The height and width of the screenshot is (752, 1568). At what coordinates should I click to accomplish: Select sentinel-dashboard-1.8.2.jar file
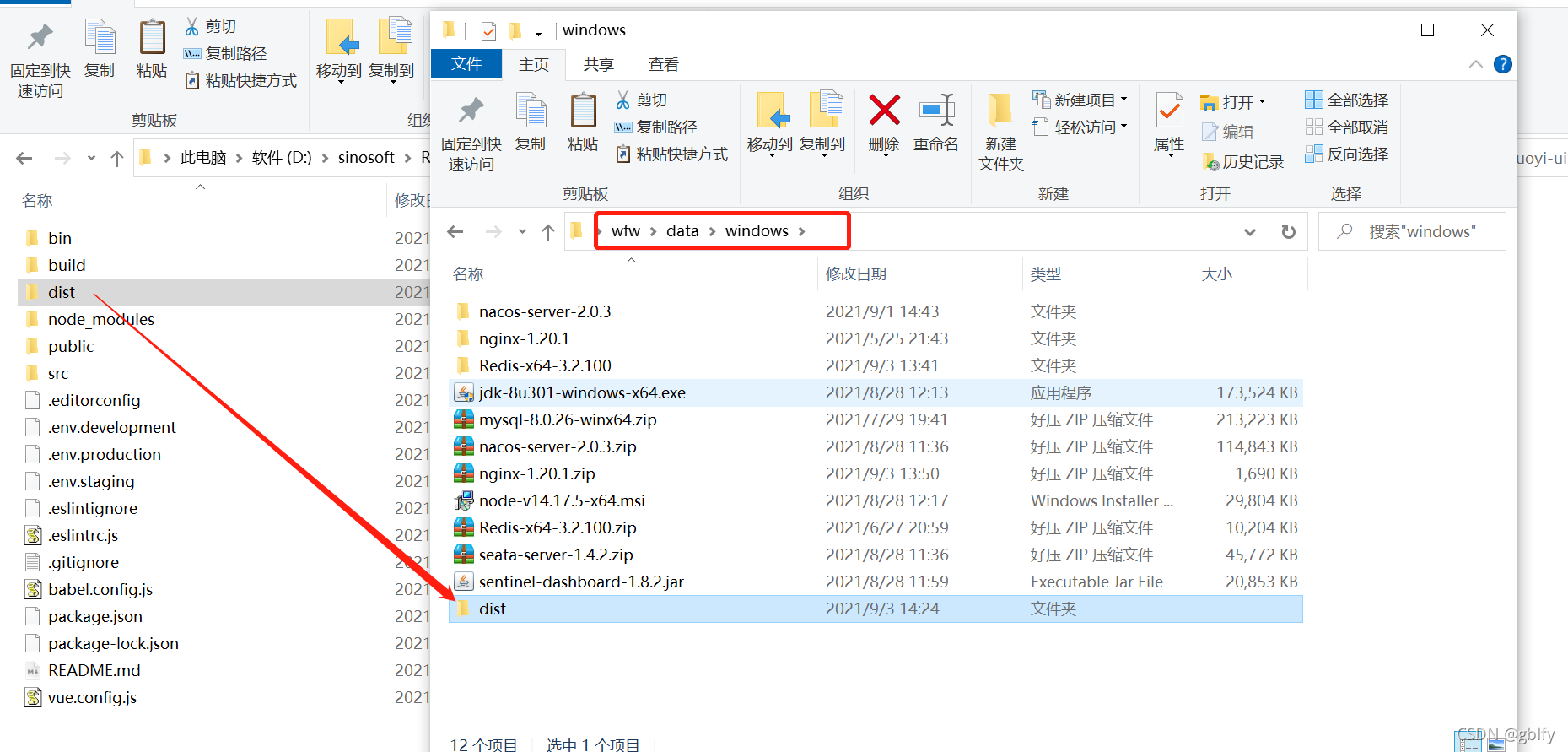point(876,582)
